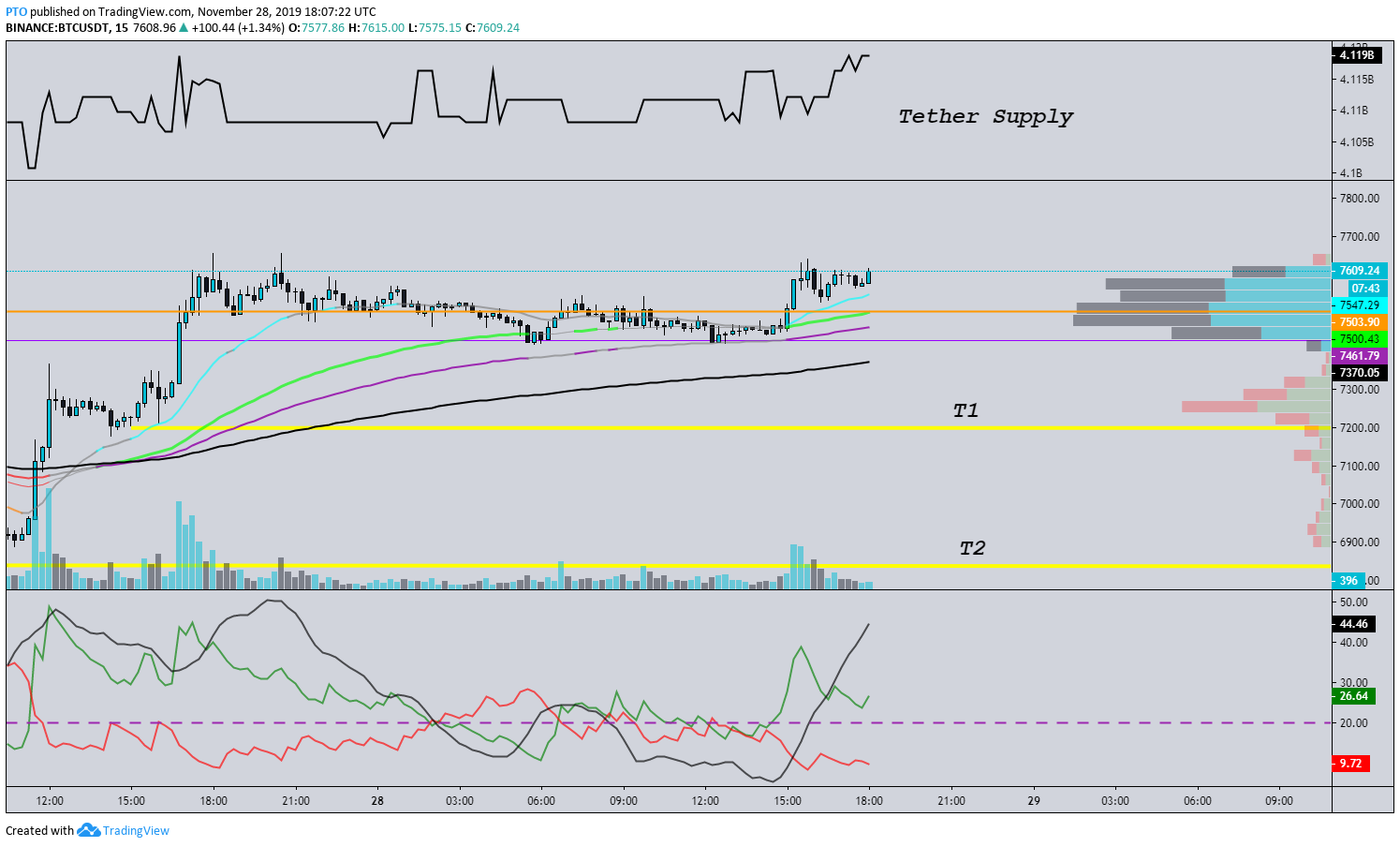Viewport: 1400px width, 847px height.
Task: Select the last price value 7608.96
Action: pyautogui.click(x=155, y=28)
